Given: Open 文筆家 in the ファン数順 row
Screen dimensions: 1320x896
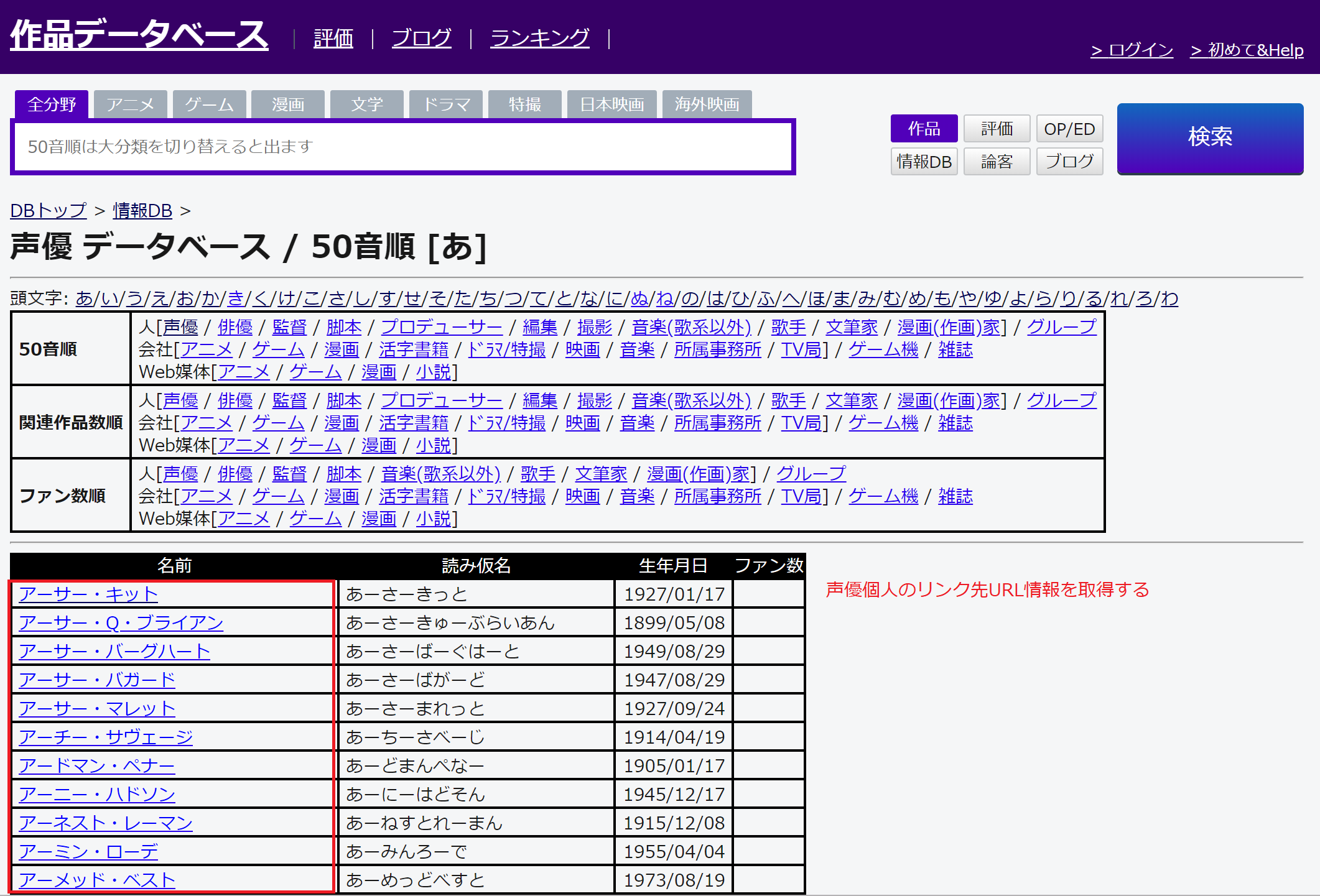Looking at the screenshot, I should click(601, 474).
